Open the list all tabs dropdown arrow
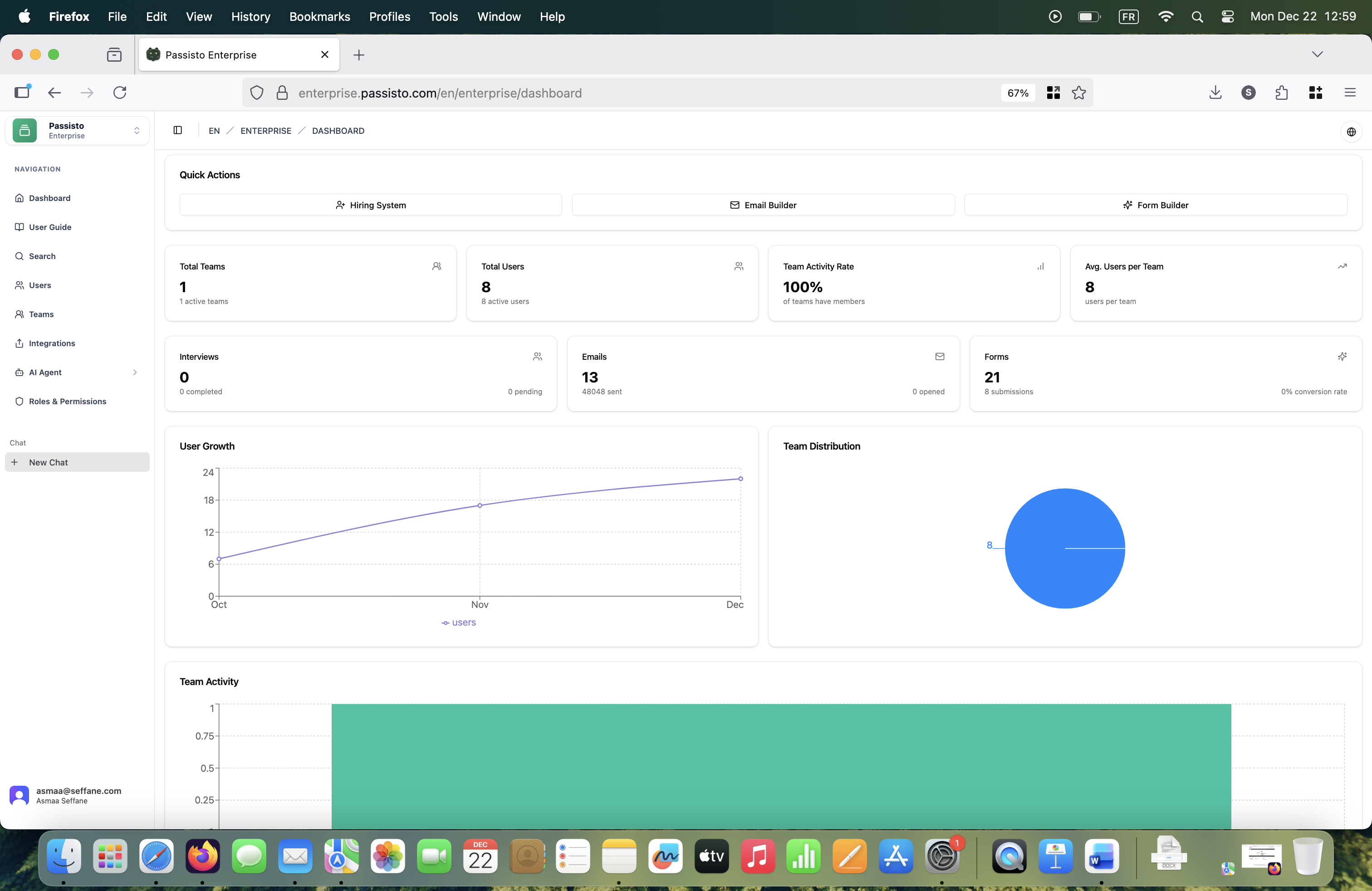This screenshot has height=891, width=1372. tap(1317, 54)
